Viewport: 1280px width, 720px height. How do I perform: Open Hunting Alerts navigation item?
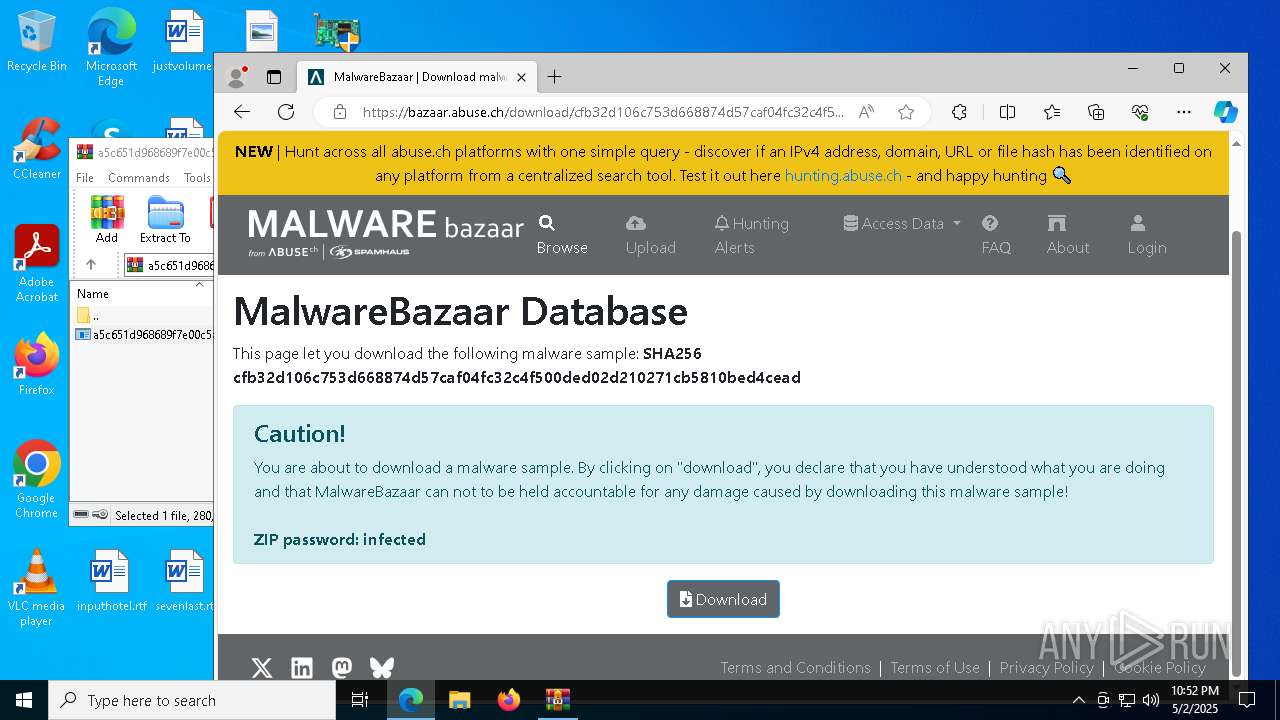pyautogui.click(x=751, y=235)
